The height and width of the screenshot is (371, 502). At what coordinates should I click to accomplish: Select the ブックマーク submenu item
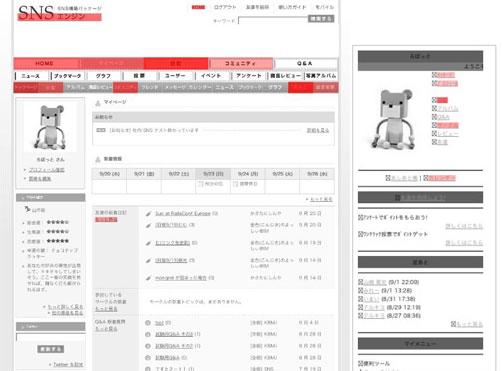68,76
